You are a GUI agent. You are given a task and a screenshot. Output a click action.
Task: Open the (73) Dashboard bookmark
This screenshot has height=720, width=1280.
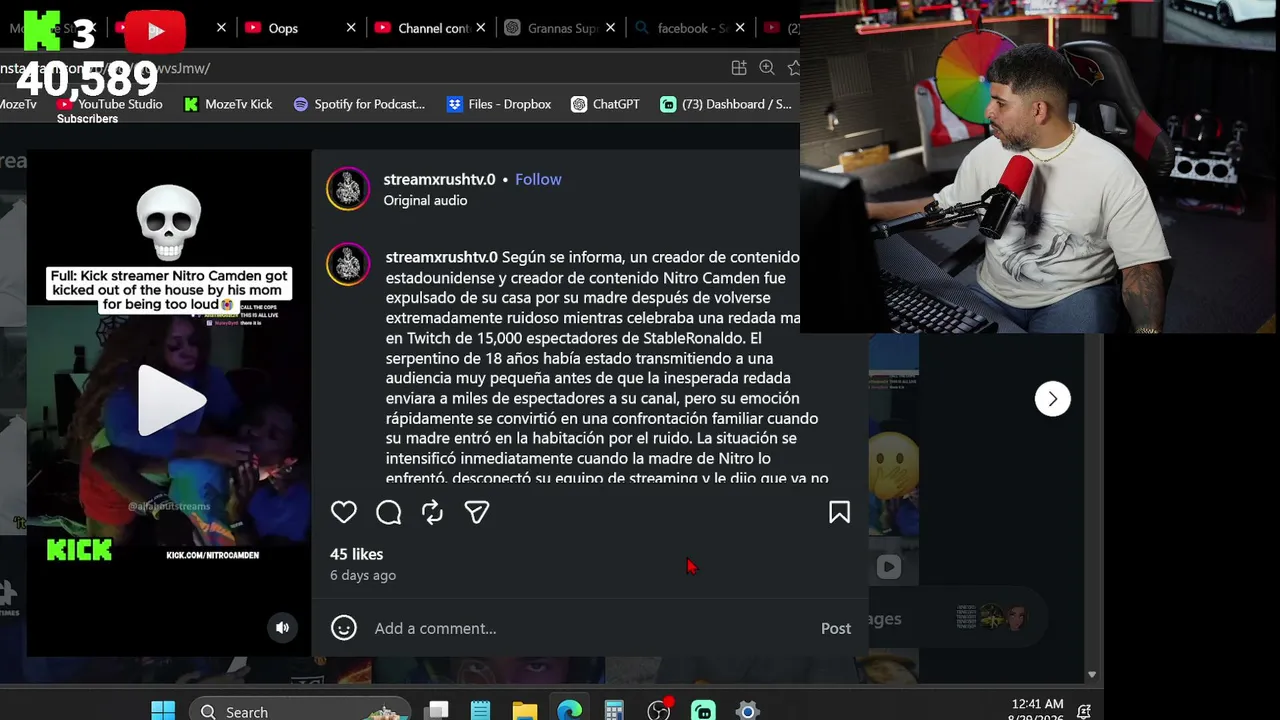726,104
